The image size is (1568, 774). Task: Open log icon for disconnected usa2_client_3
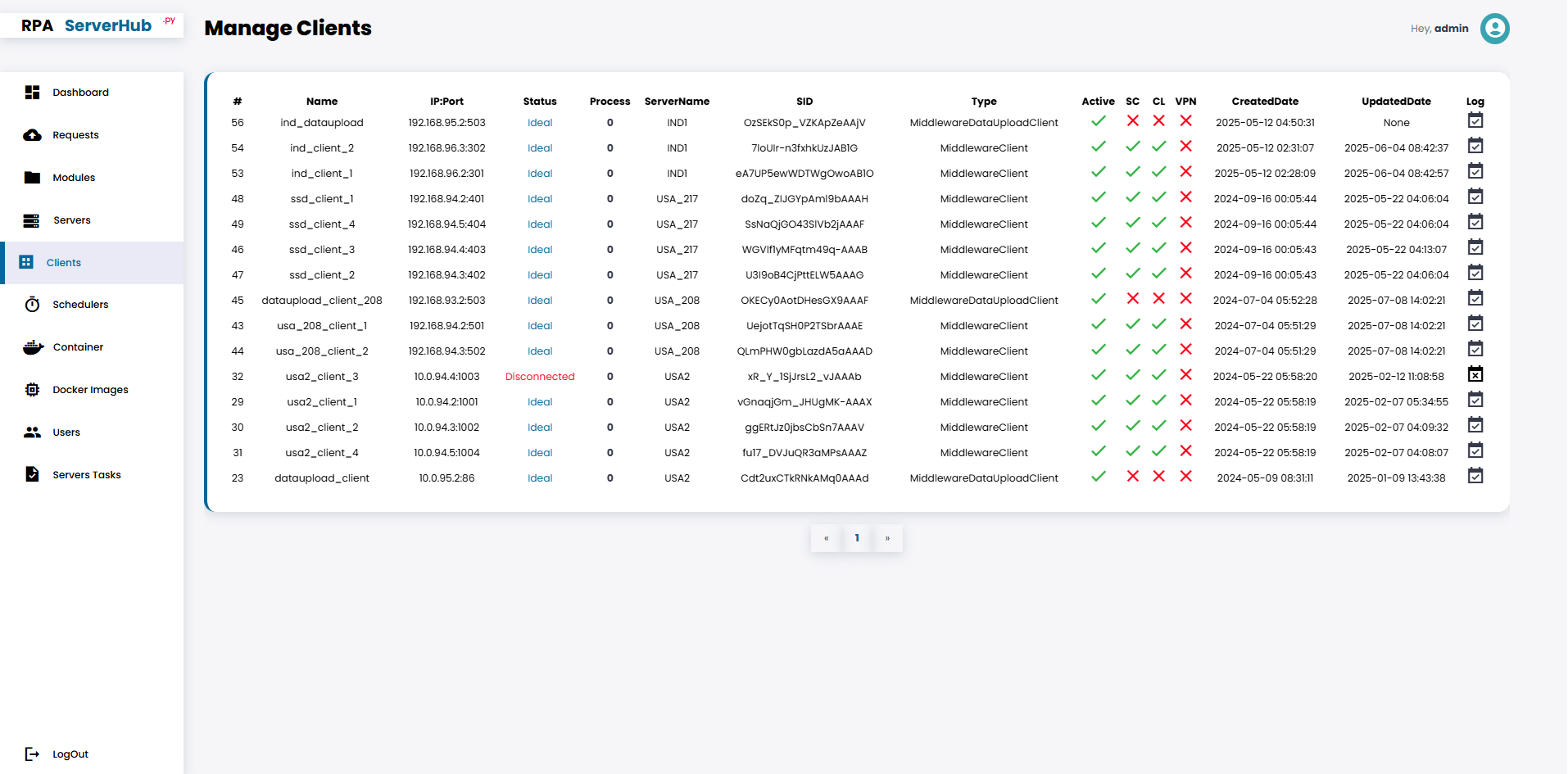click(x=1475, y=375)
